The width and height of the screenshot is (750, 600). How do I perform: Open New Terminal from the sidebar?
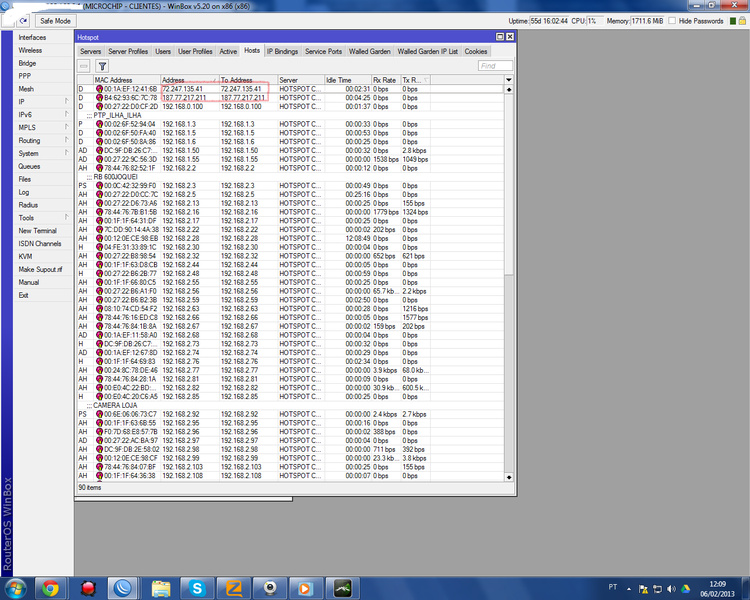[x=37, y=231]
